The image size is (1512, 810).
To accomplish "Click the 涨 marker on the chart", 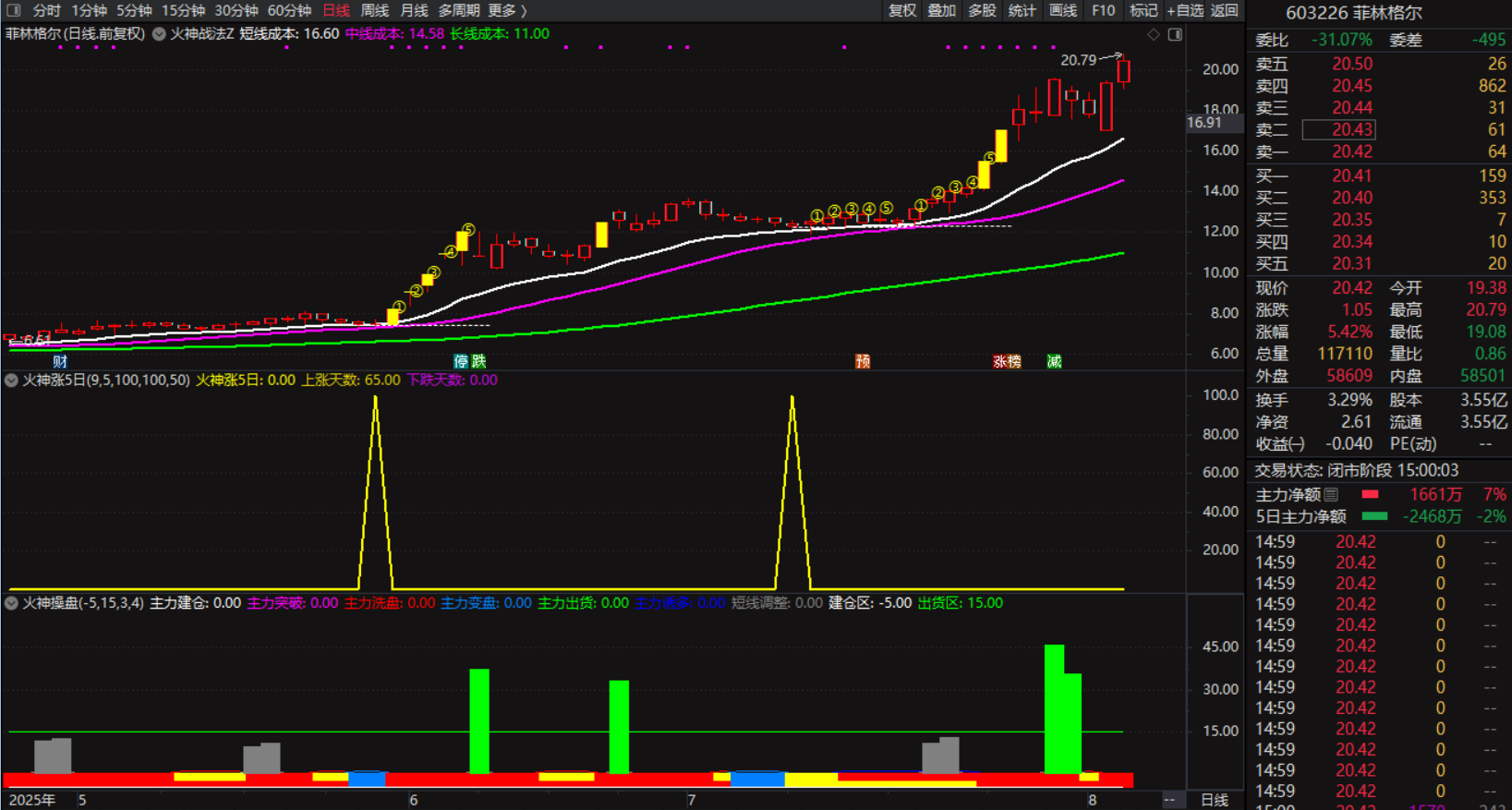I will pyautogui.click(x=999, y=361).
